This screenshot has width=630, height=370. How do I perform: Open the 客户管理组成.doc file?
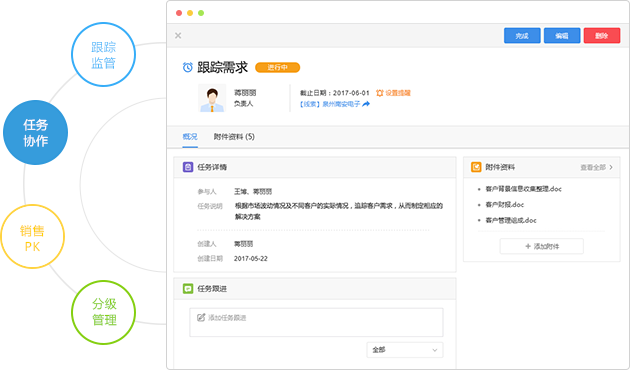(511, 220)
